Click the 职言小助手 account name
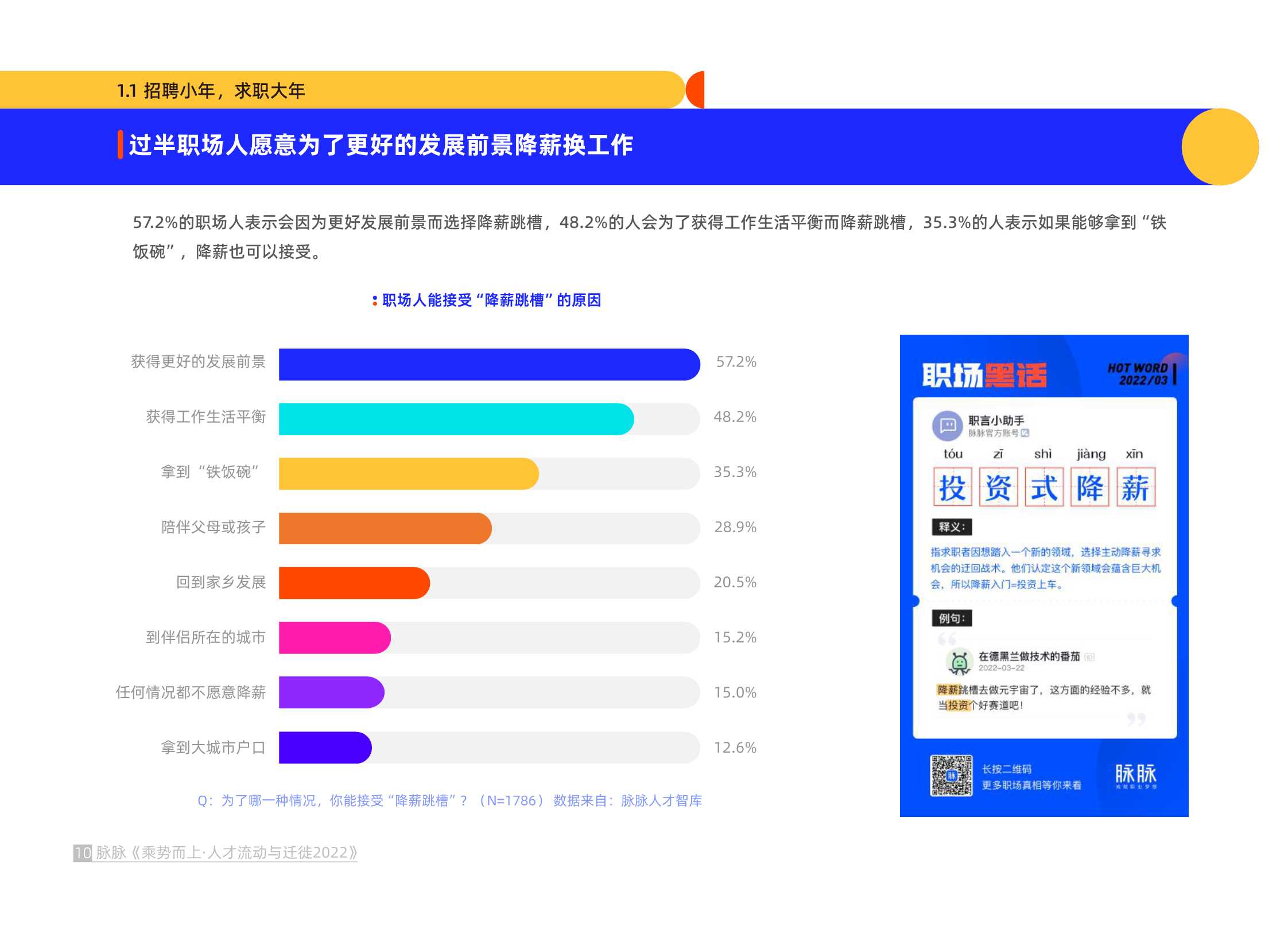The image size is (1288, 949). pos(996,421)
